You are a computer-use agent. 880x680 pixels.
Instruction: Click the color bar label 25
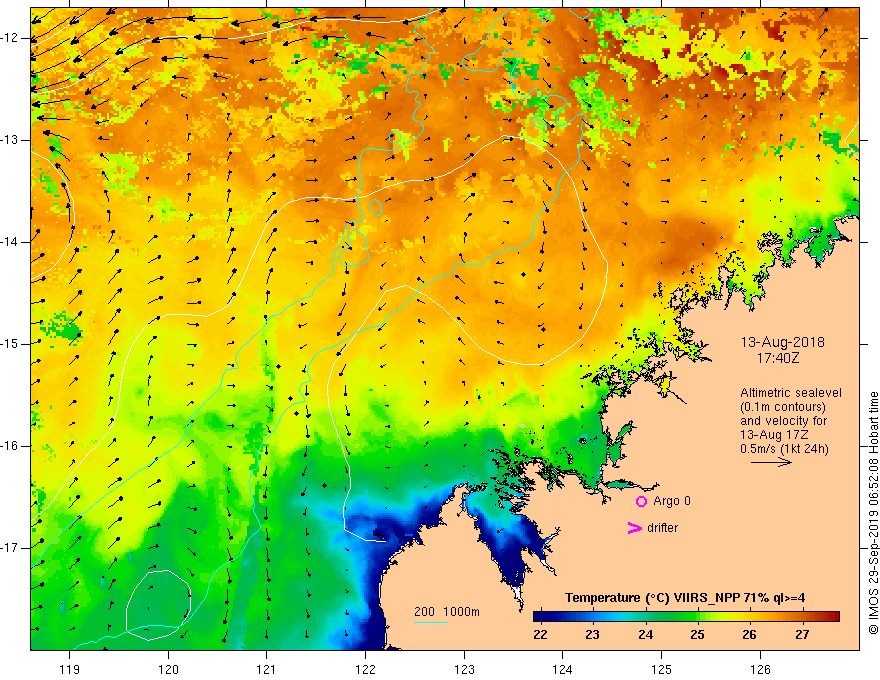coord(697,635)
